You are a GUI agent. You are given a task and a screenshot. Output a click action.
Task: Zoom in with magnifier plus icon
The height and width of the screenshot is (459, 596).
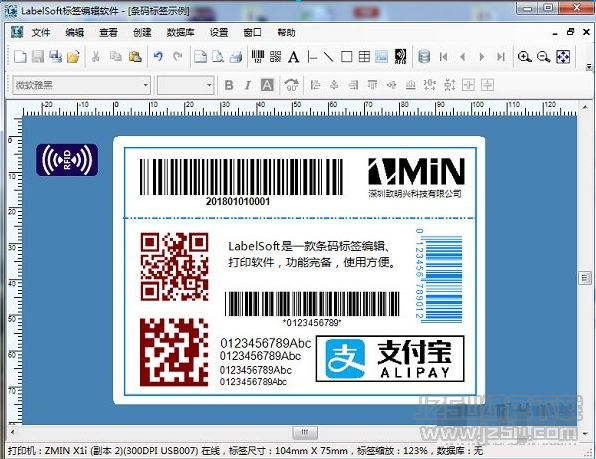point(525,57)
